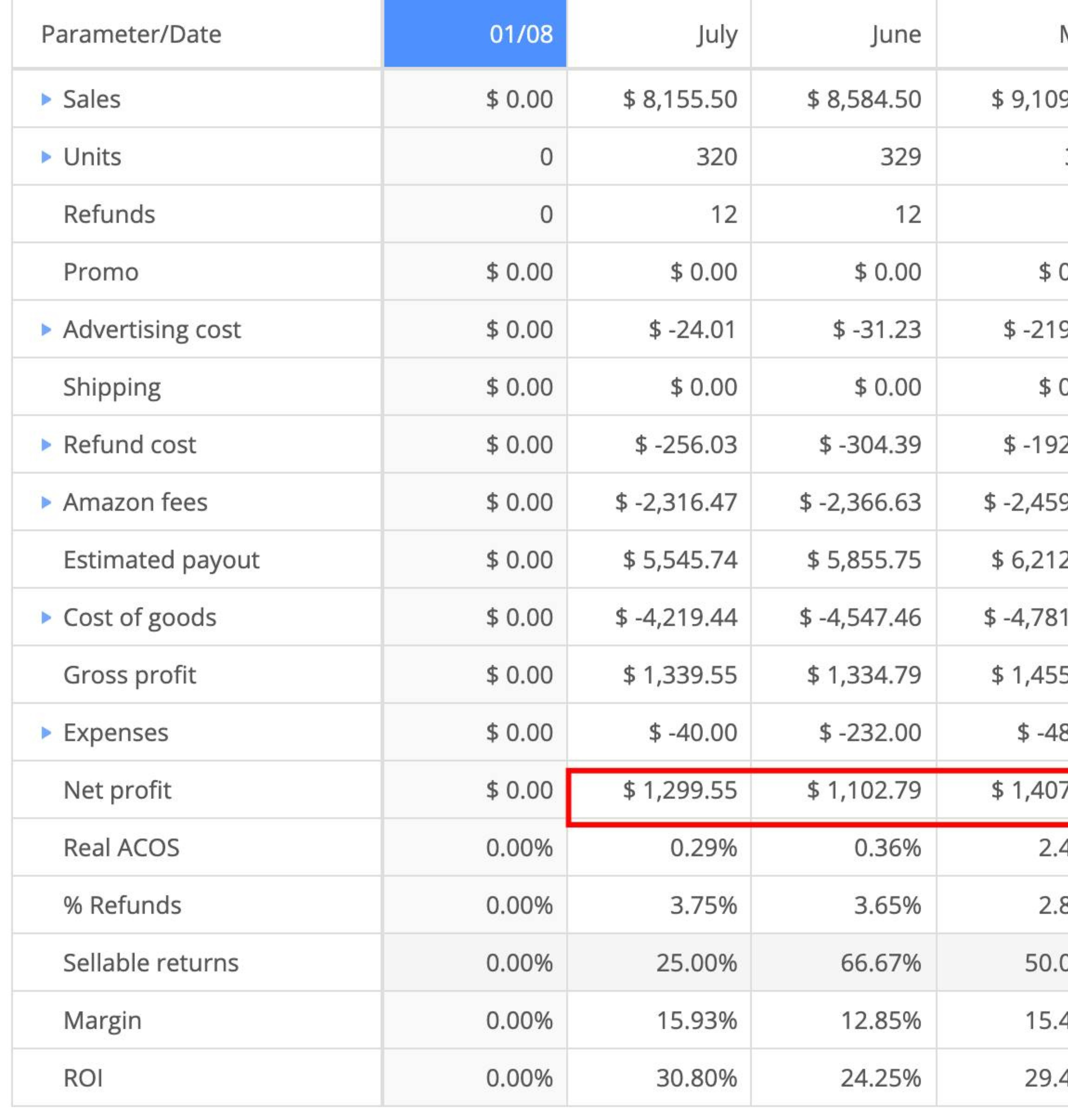Expand the Cost of goods row
Screen dimensions: 1068x1120
(x=46, y=617)
